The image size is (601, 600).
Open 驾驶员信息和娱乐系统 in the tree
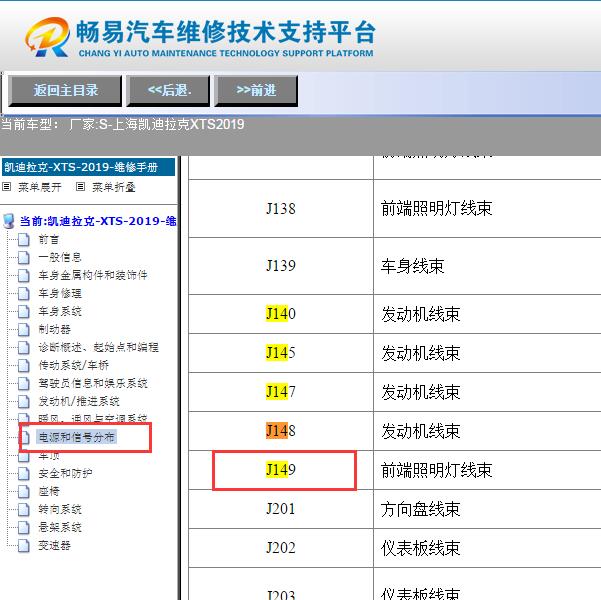pyautogui.click(x=93, y=383)
